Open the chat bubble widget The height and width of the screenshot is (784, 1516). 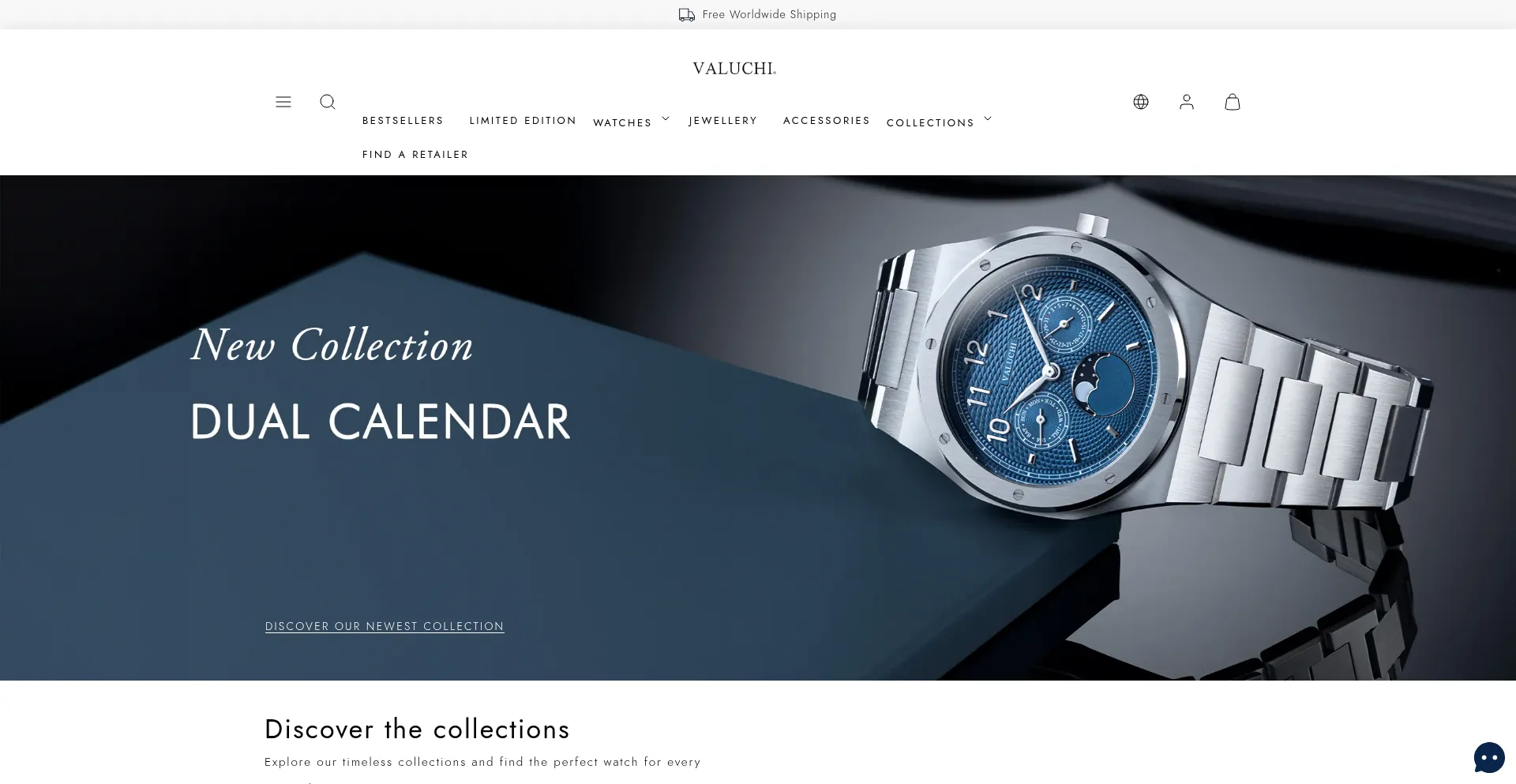[x=1489, y=758]
